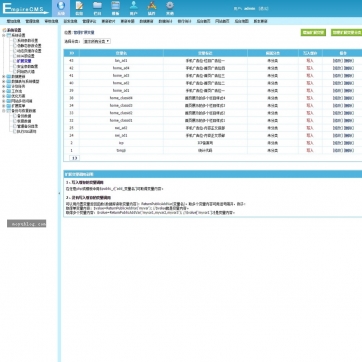Expand the 工作流 tree node
The height and width of the screenshot is (362, 362).
[4, 91]
